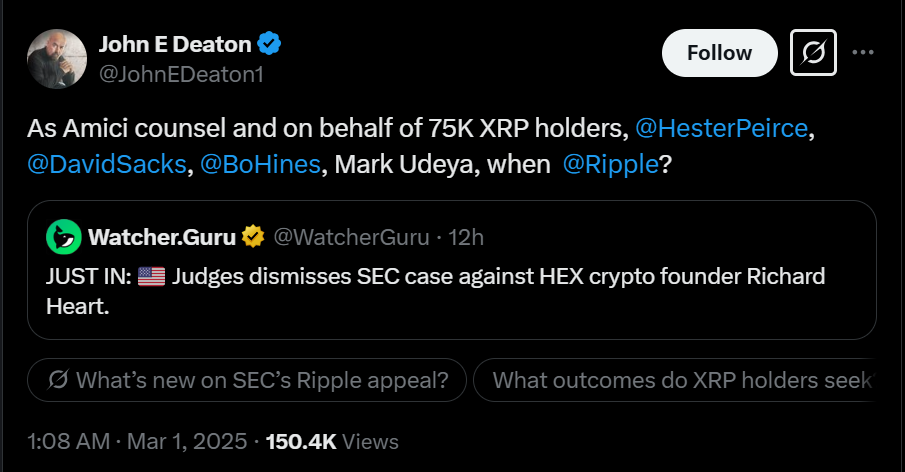Image resolution: width=905 pixels, height=472 pixels.
Task: Click the Grok icon beside Follow
Action: (813, 53)
